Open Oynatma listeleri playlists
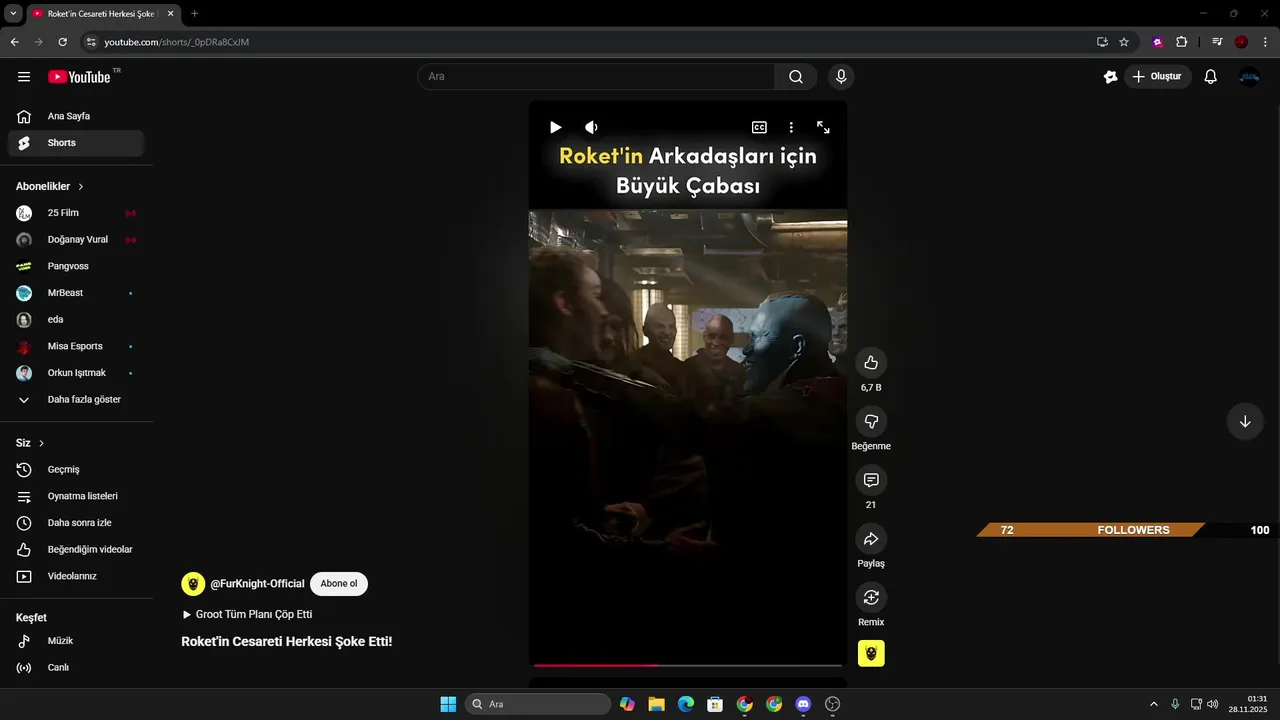This screenshot has height=720, width=1280. pos(76,496)
